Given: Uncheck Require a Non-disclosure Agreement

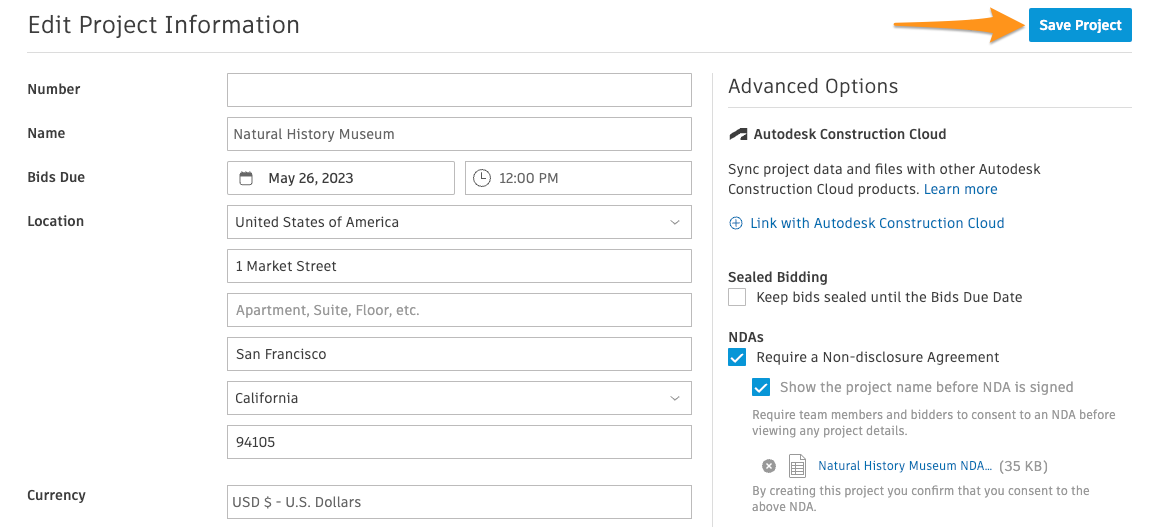Looking at the screenshot, I should click(737, 357).
